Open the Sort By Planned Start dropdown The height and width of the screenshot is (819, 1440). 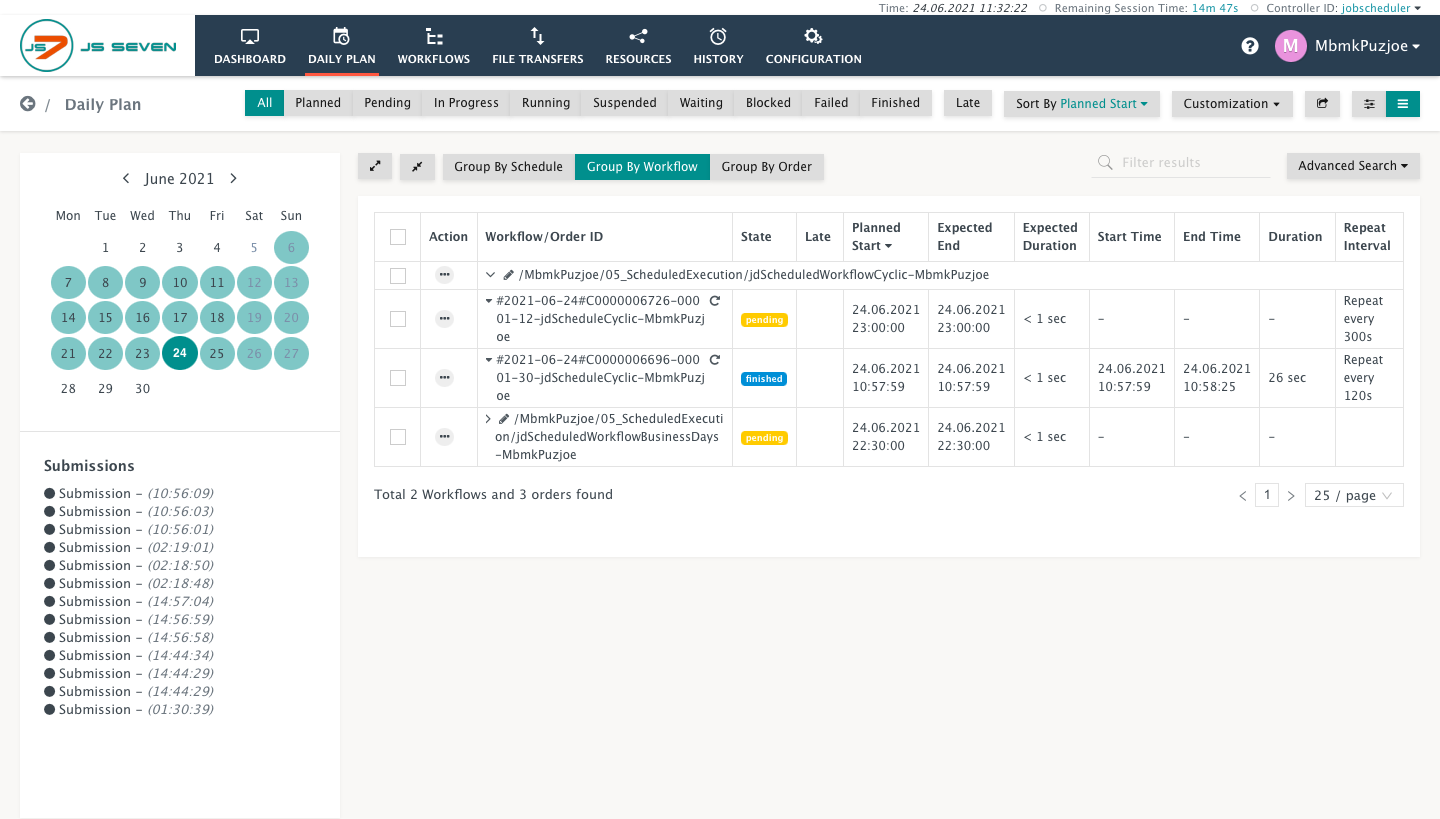tap(1081, 104)
